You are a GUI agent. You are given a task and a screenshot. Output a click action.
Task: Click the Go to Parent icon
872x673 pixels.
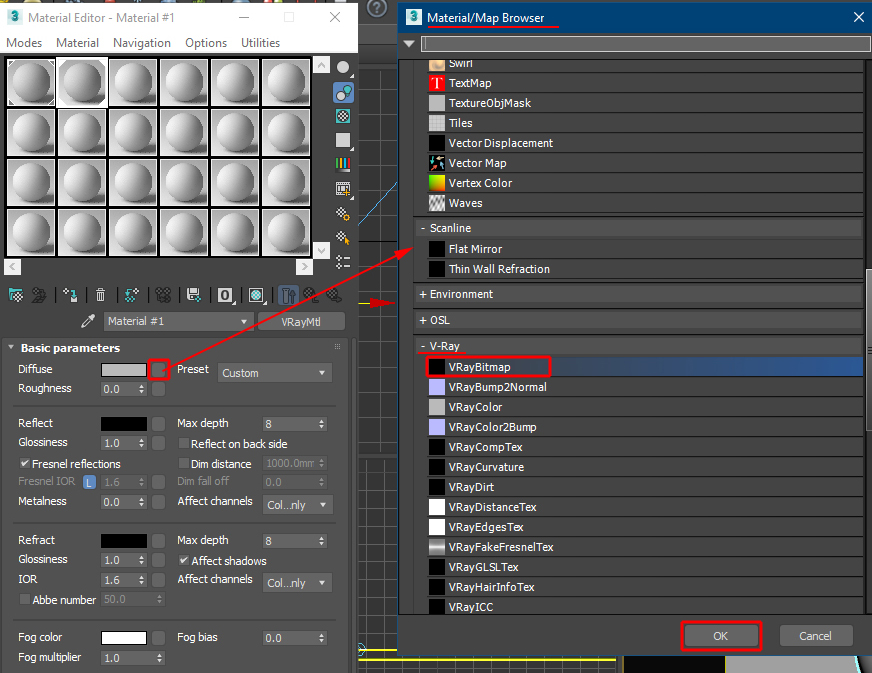pyautogui.click(x=311, y=295)
